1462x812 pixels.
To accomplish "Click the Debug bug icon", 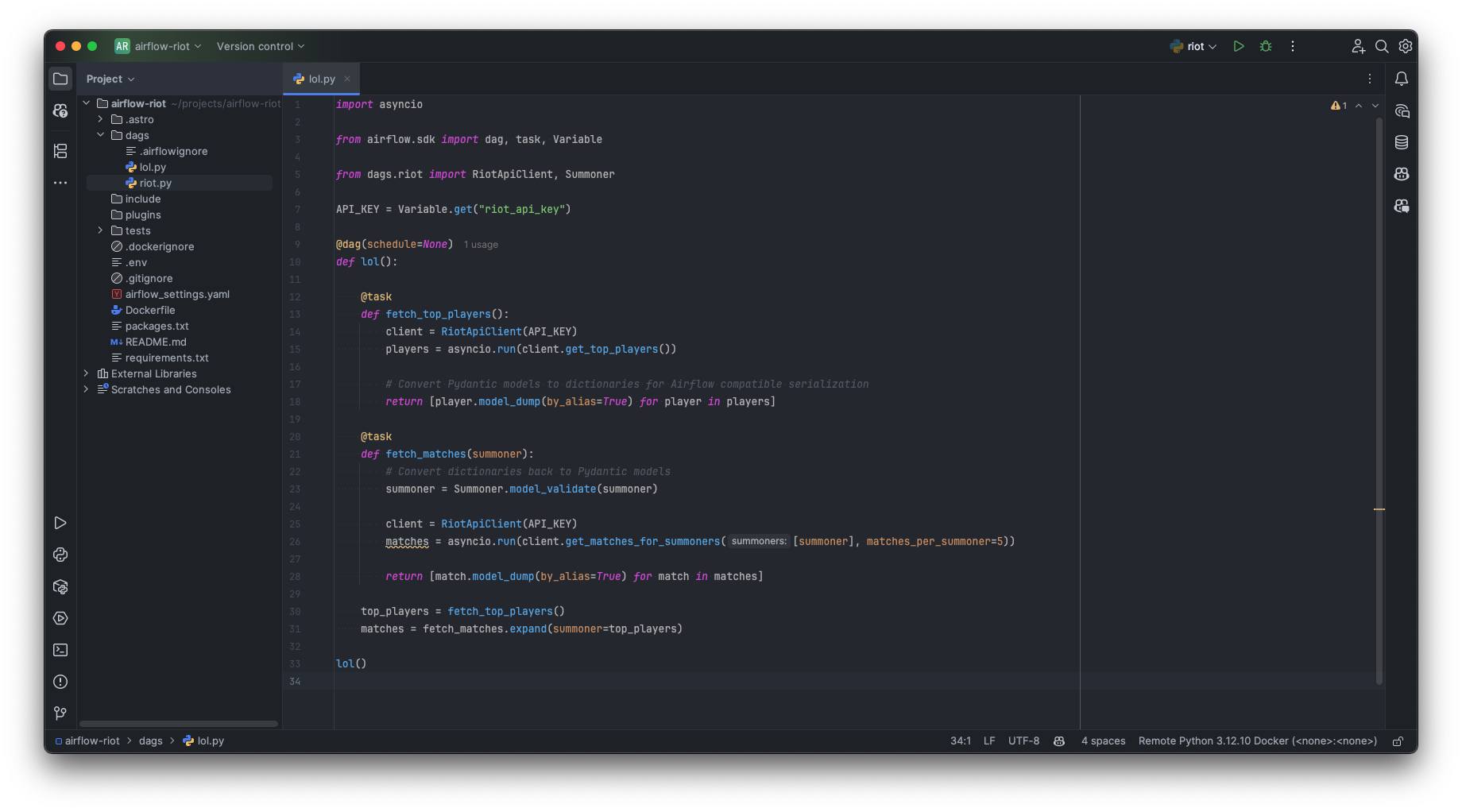I will coord(1266,47).
